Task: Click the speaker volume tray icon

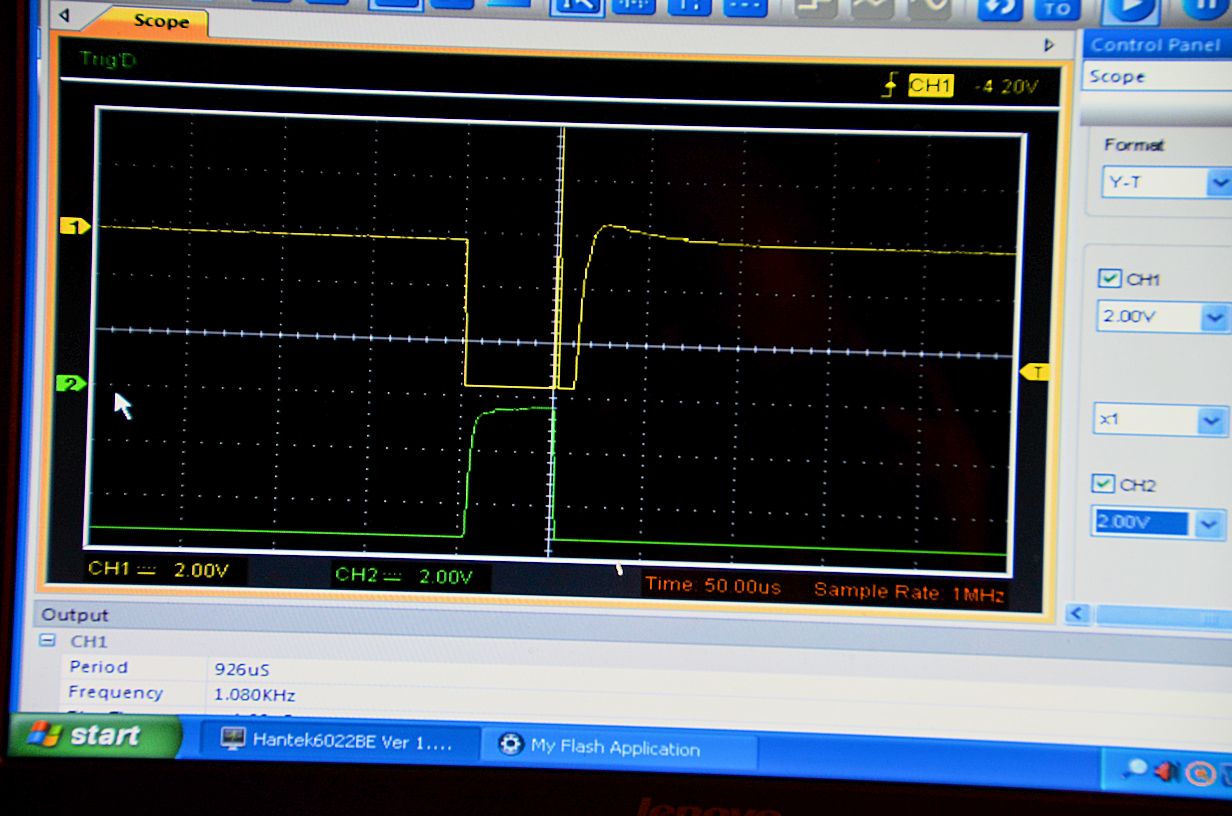Action: tap(1166, 770)
